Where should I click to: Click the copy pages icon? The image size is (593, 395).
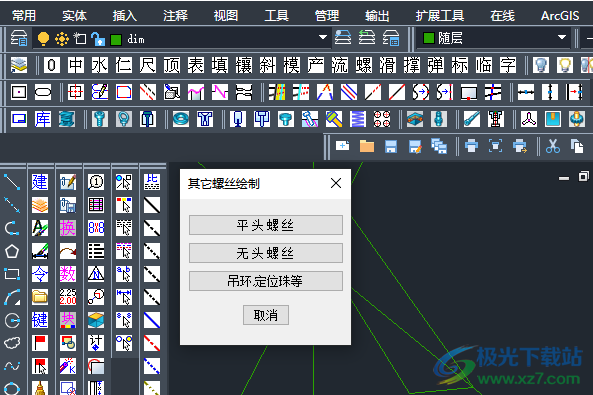577,146
